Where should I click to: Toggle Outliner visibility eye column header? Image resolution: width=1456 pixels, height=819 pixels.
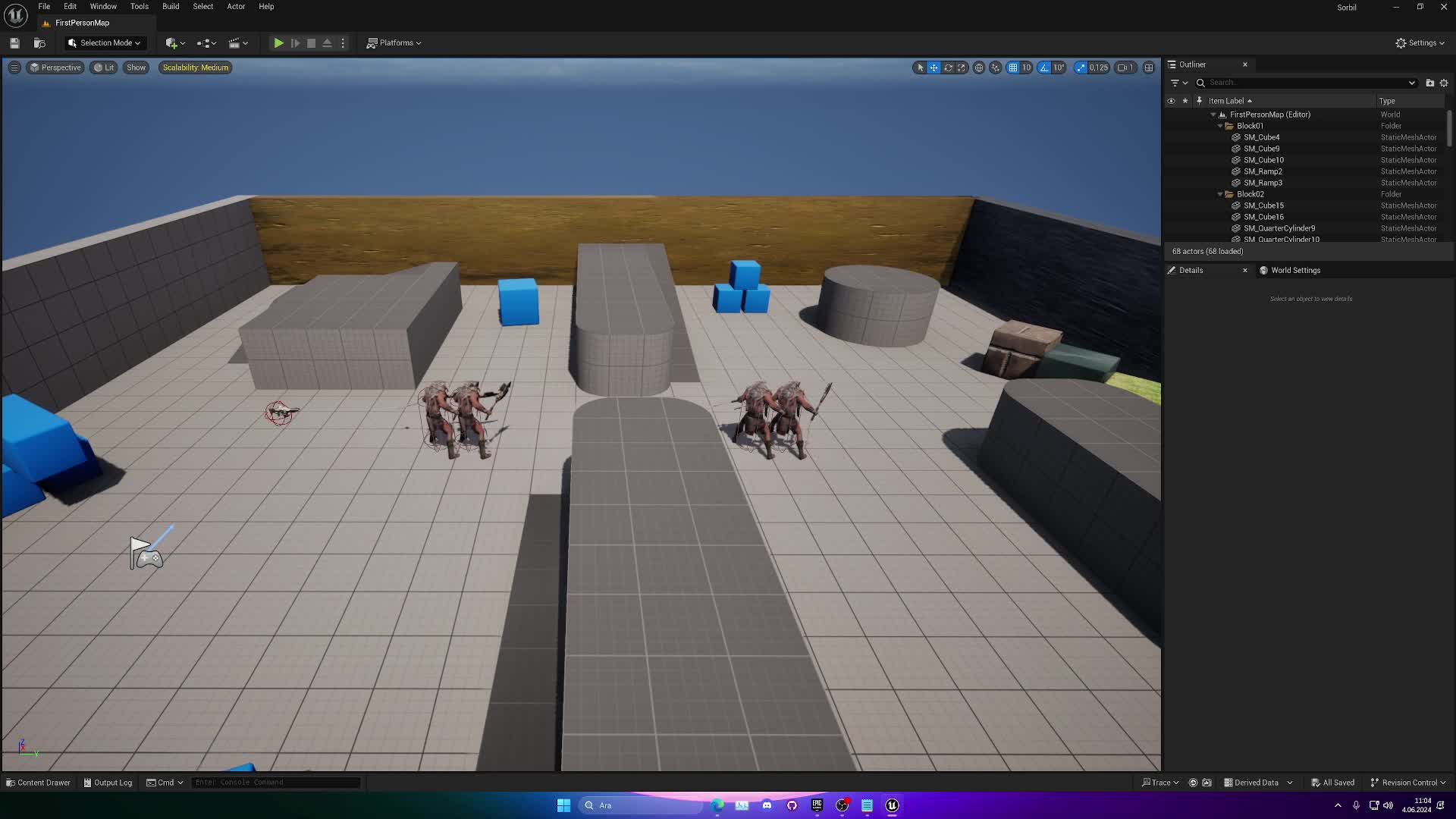pos(1172,101)
